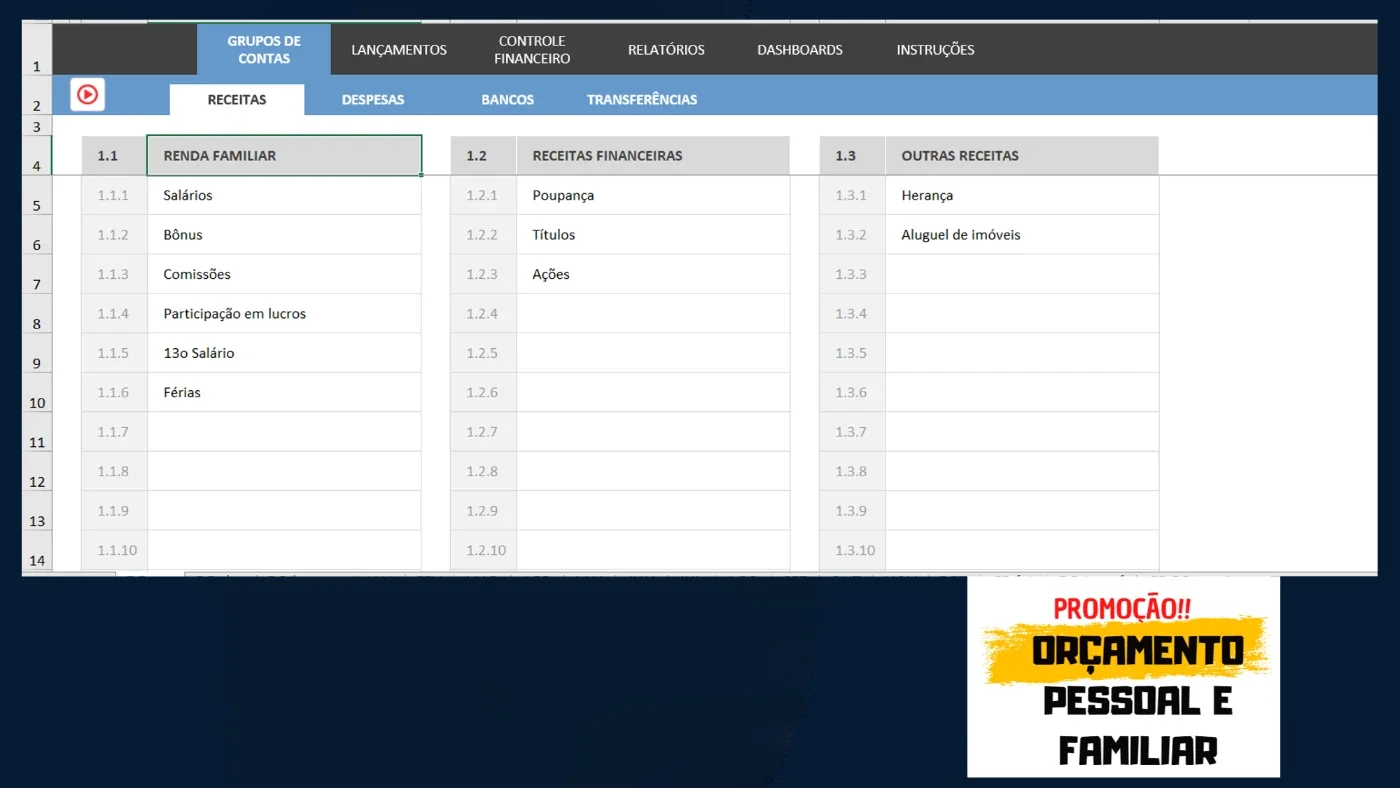1400x788 pixels.
Task: Select the Participação em lucros cell
Action: click(x=284, y=314)
